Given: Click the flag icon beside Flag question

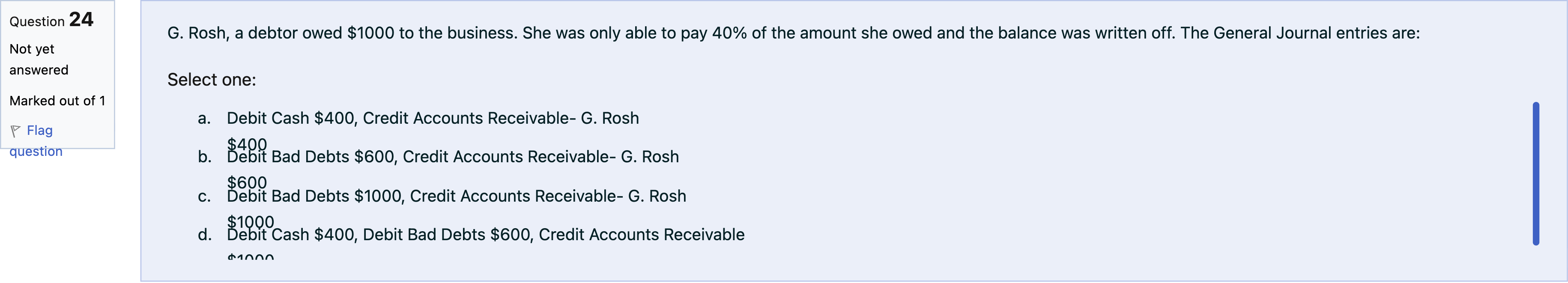Looking at the screenshot, I should [x=16, y=131].
